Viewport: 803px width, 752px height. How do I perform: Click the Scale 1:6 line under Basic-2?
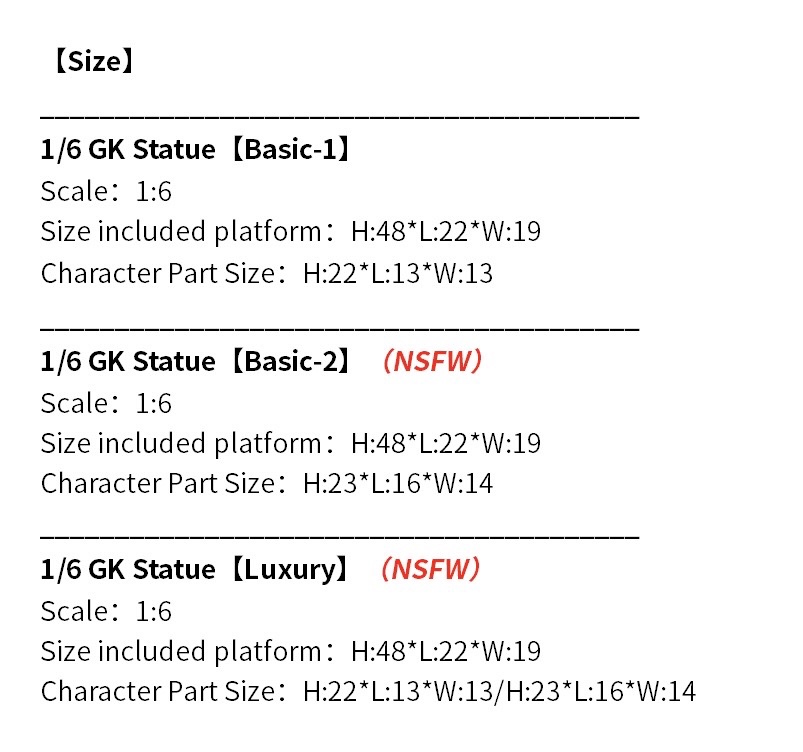[x=106, y=403]
